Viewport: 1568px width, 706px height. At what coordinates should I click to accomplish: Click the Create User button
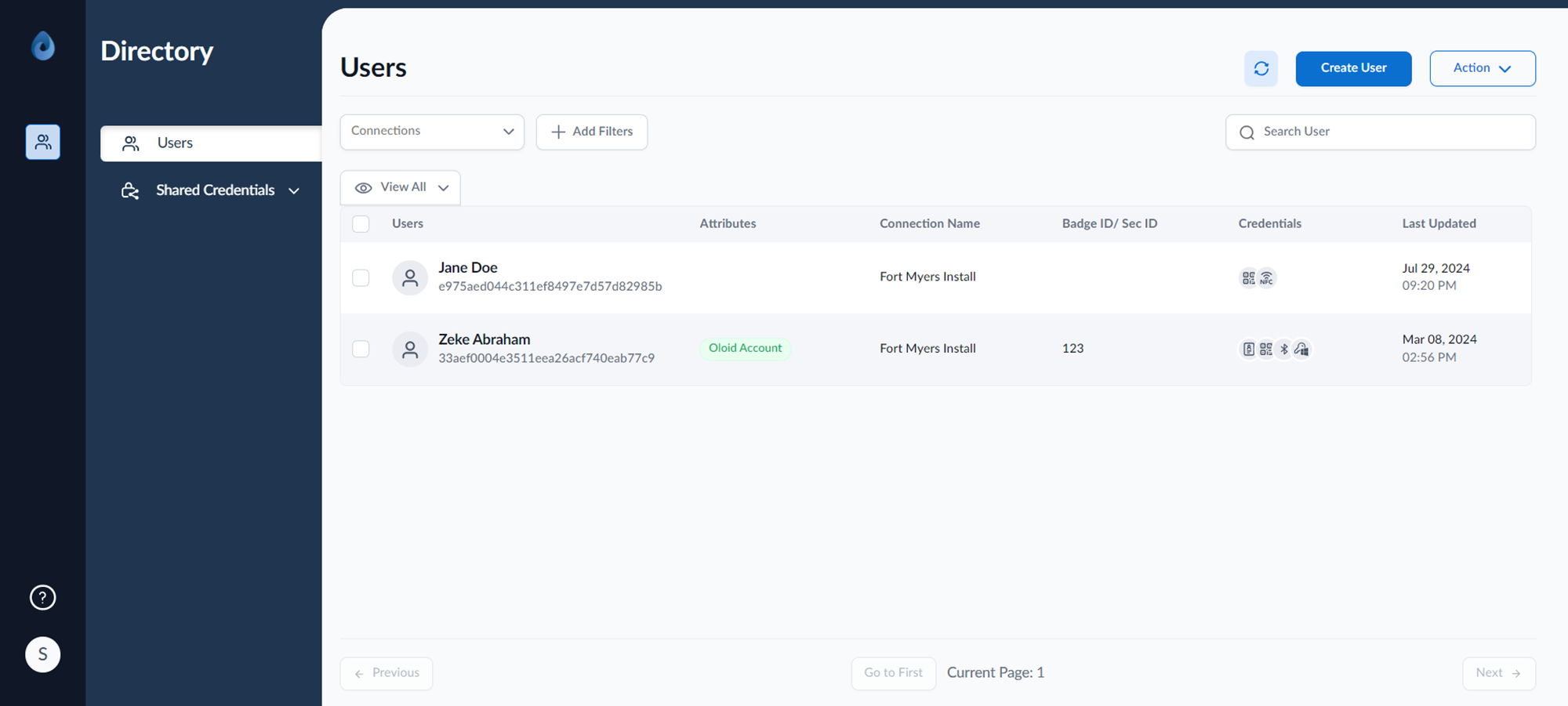pyautogui.click(x=1354, y=69)
